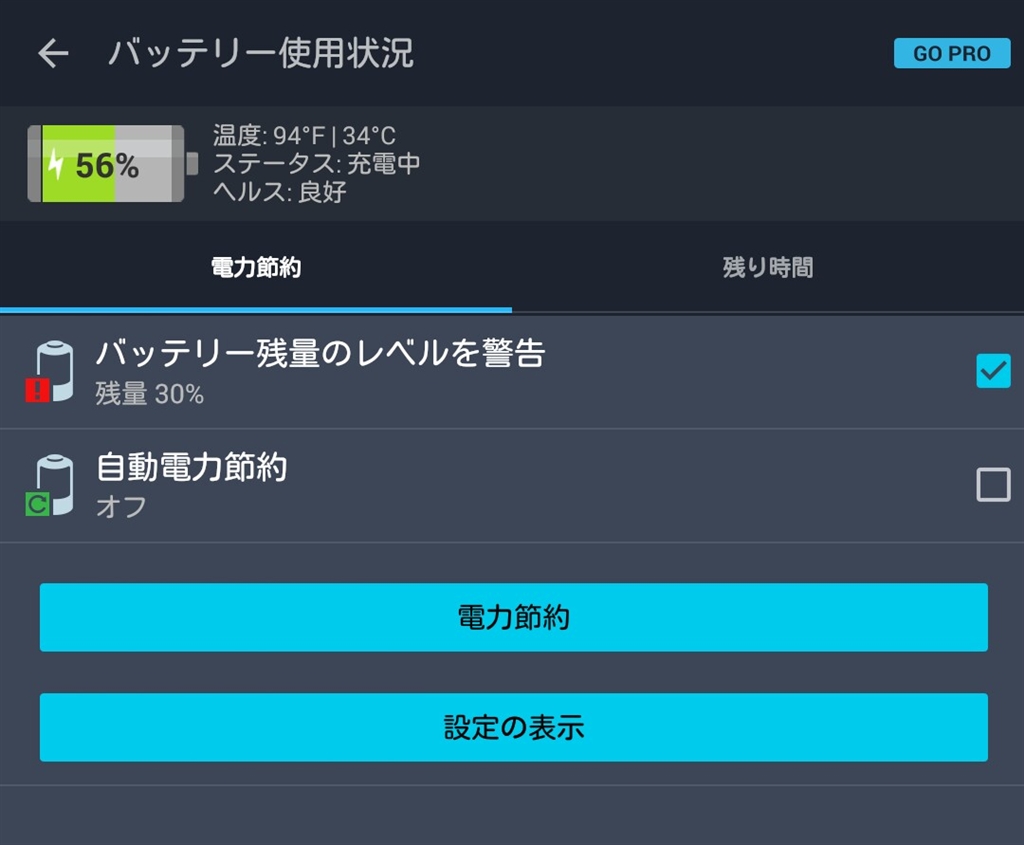Tap the 温度 94°F | 34°C reading
1024x845 pixels.
[x=304, y=137]
